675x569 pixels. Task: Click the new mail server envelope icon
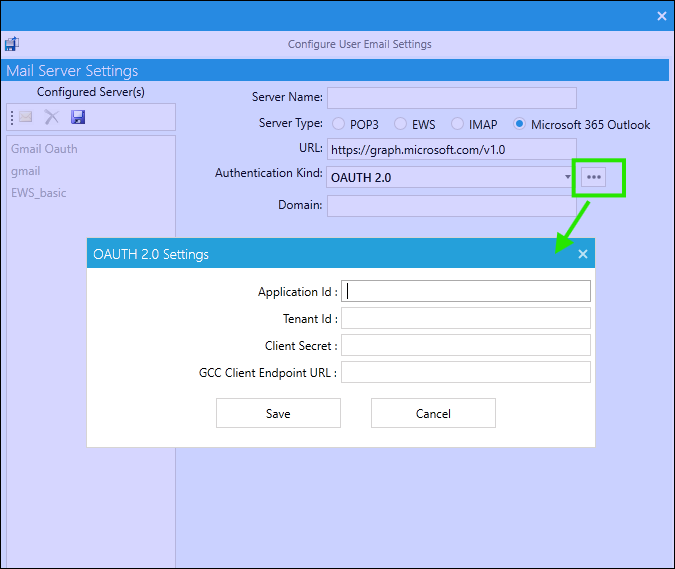[25, 117]
